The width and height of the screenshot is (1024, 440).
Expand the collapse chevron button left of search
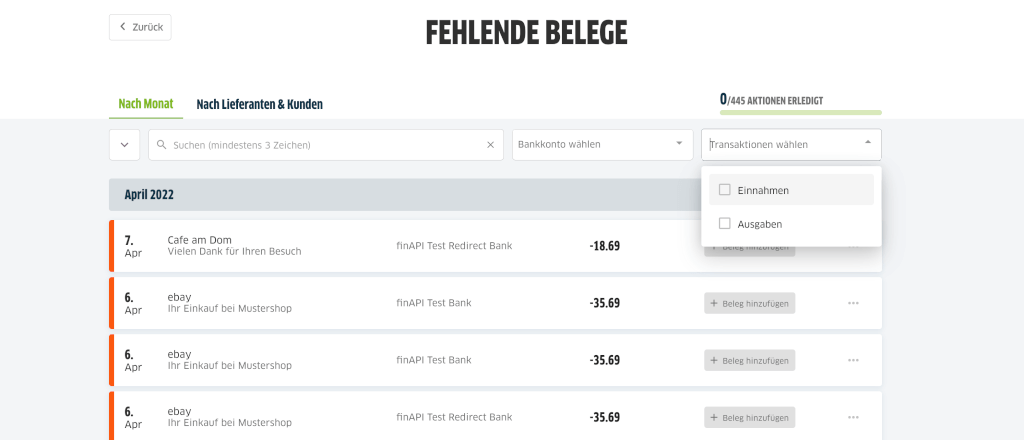coord(124,145)
